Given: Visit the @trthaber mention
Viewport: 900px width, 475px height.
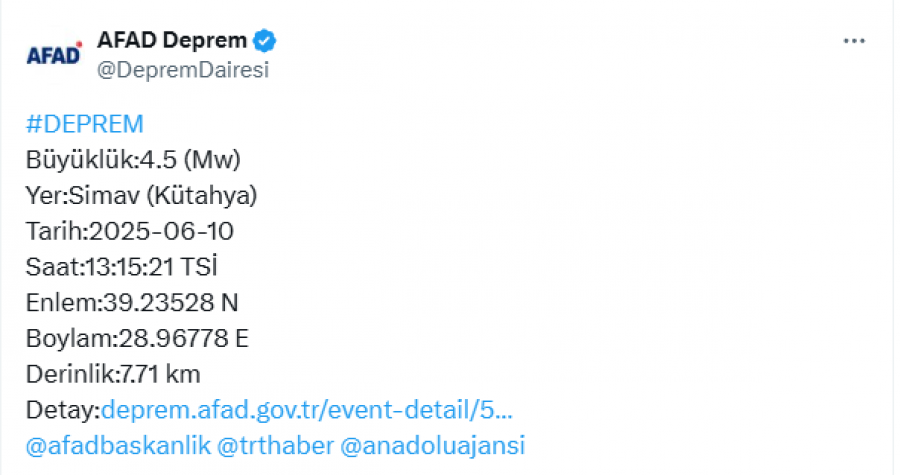Looking at the screenshot, I should click(x=276, y=446).
